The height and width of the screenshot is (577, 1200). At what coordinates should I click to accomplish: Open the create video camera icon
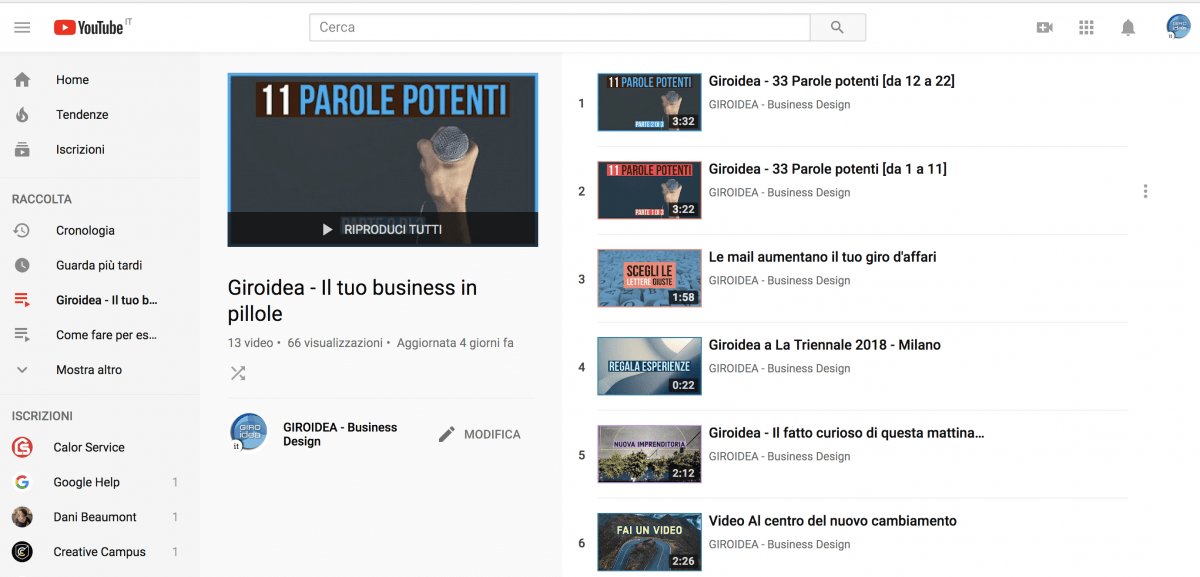[x=1045, y=28]
